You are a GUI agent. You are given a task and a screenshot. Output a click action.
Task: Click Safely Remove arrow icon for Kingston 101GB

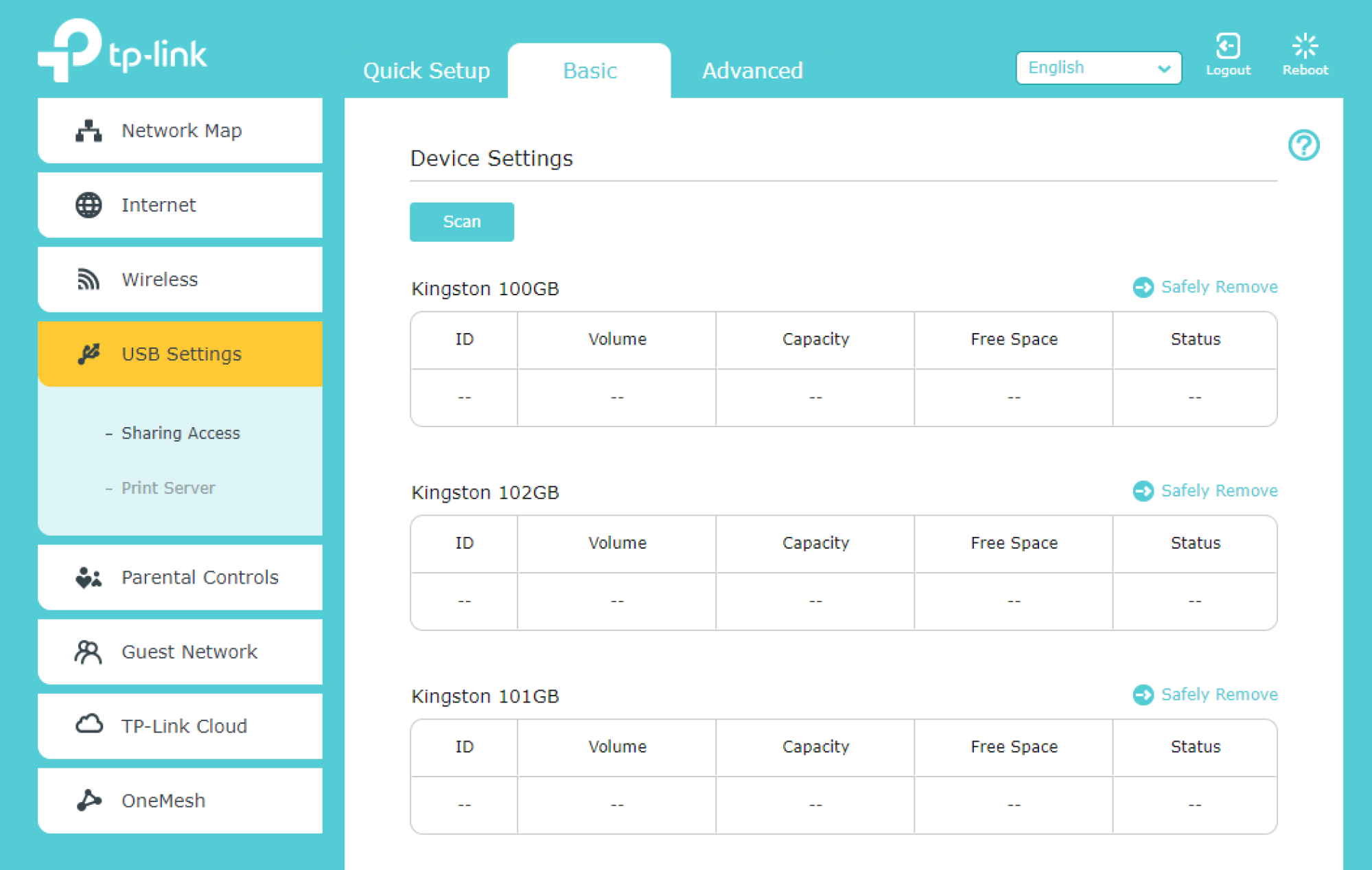1143,694
